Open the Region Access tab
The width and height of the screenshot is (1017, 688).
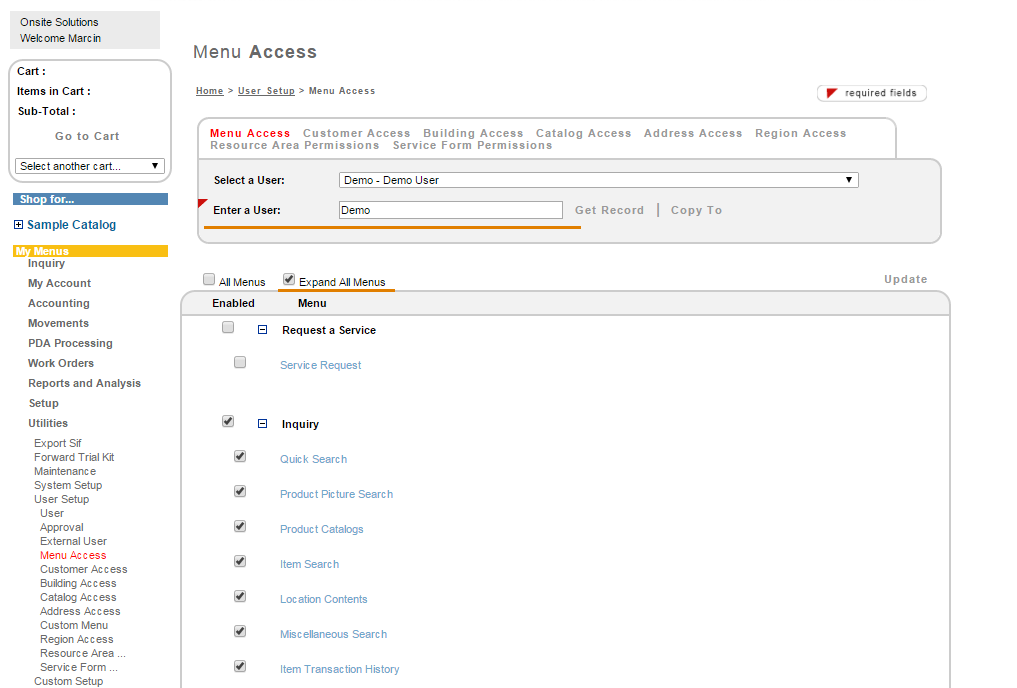800,133
